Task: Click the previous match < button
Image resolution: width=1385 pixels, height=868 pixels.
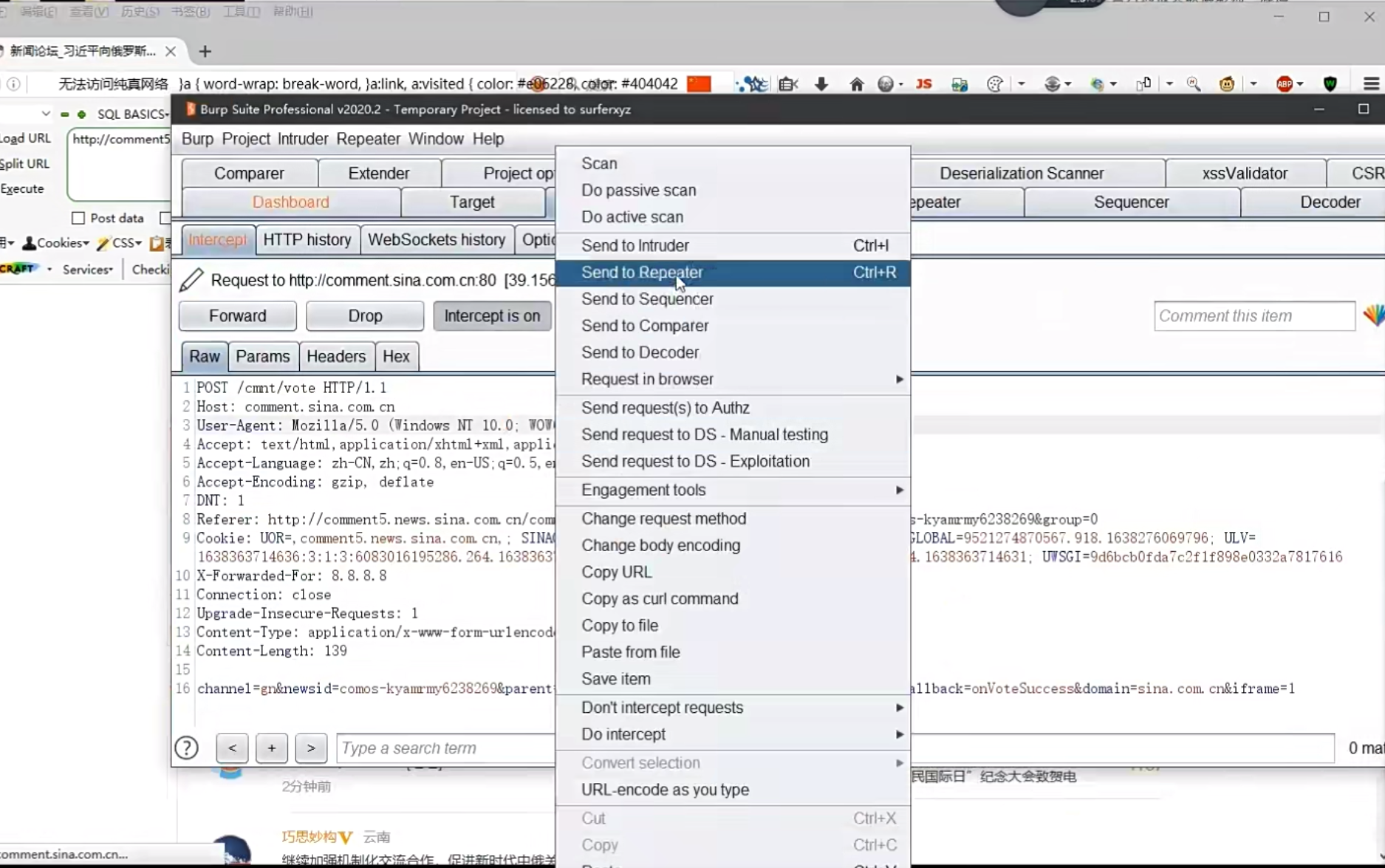Action: click(232, 748)
